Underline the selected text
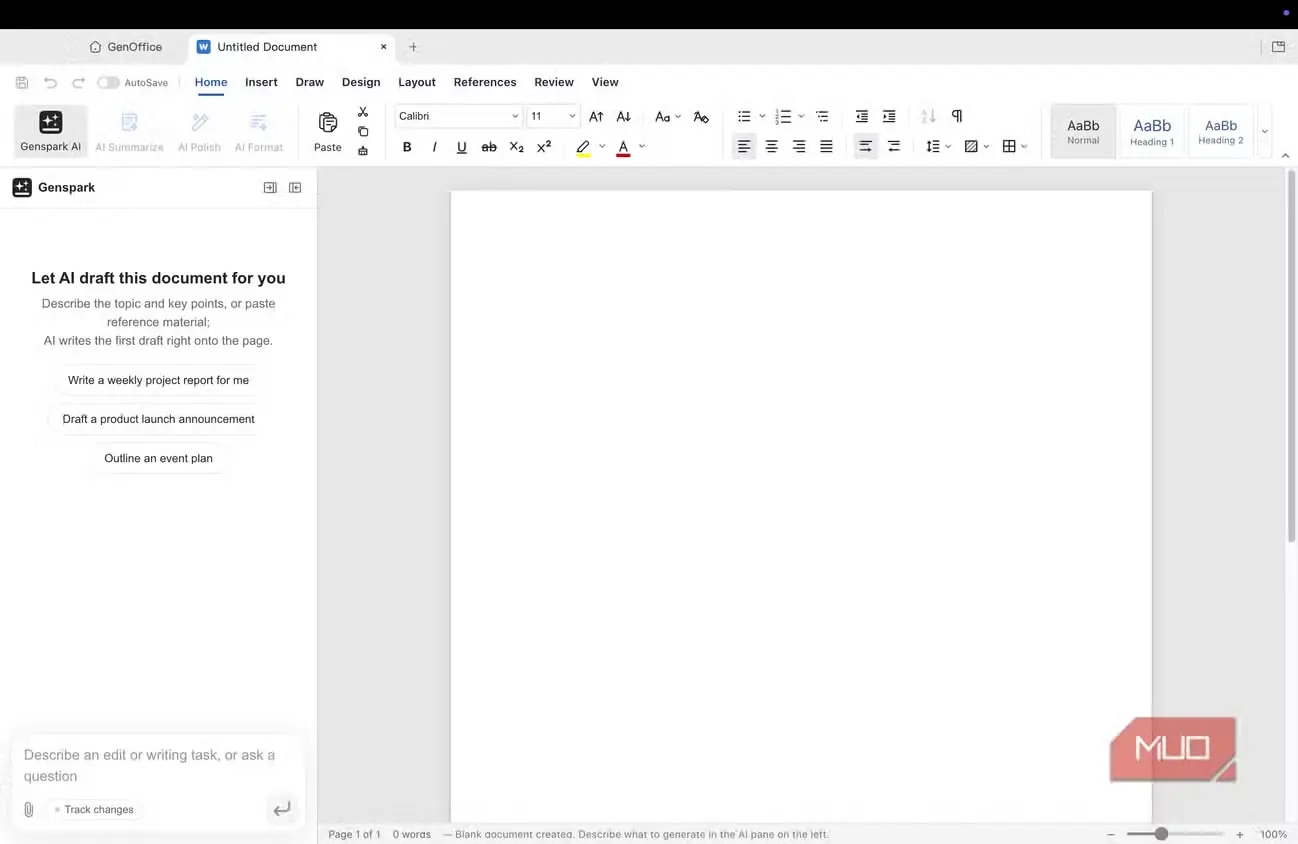The height and width of the screenshot is (844, 1298). 461,147
